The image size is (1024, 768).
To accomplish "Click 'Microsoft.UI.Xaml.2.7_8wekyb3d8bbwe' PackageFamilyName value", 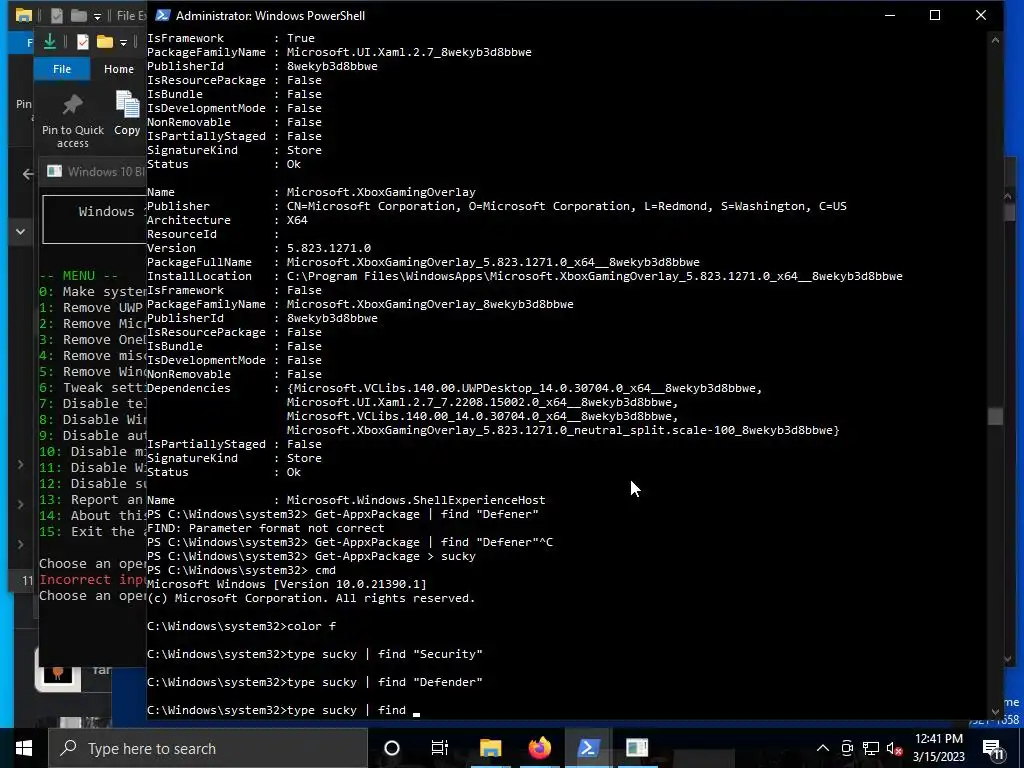I will click(x=409, y=52).
